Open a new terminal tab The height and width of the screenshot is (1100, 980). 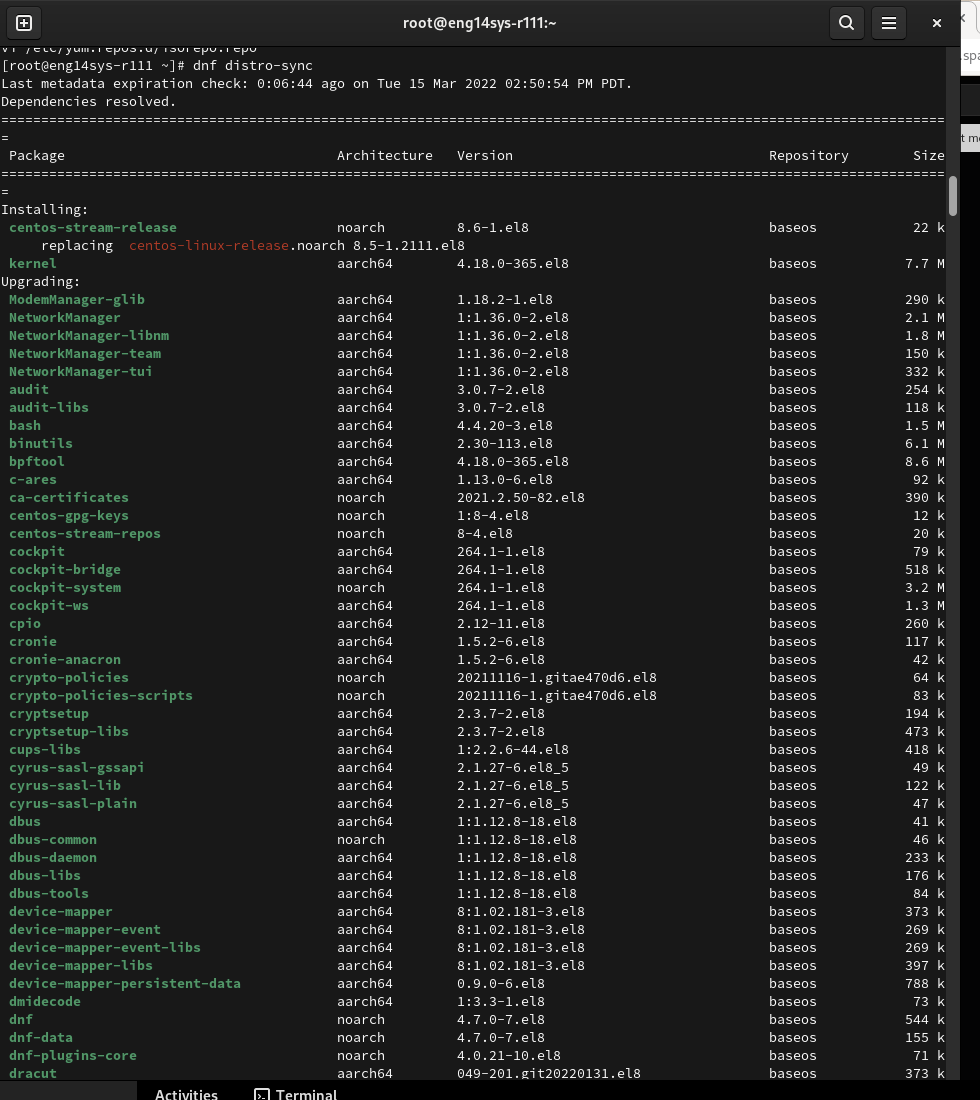point(24,22)
